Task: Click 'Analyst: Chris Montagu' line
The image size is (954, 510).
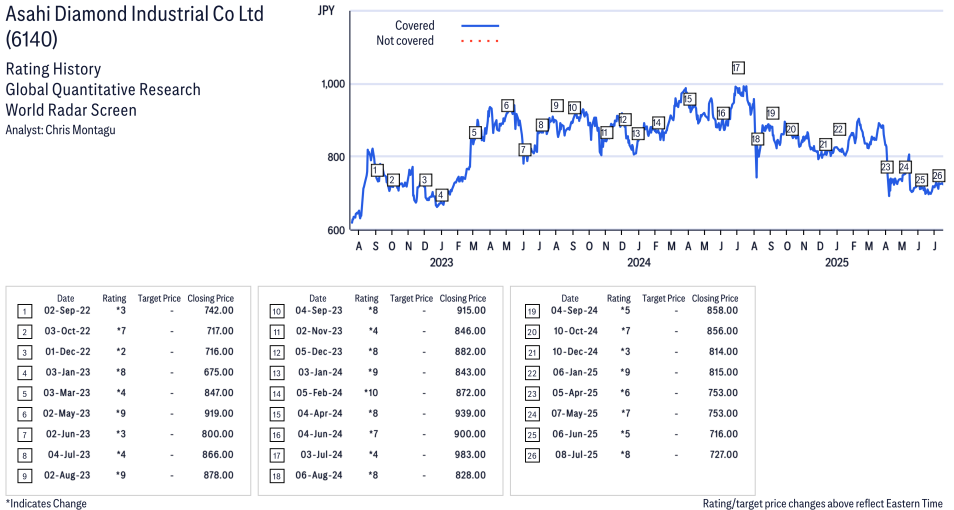Action: point(60,130)
